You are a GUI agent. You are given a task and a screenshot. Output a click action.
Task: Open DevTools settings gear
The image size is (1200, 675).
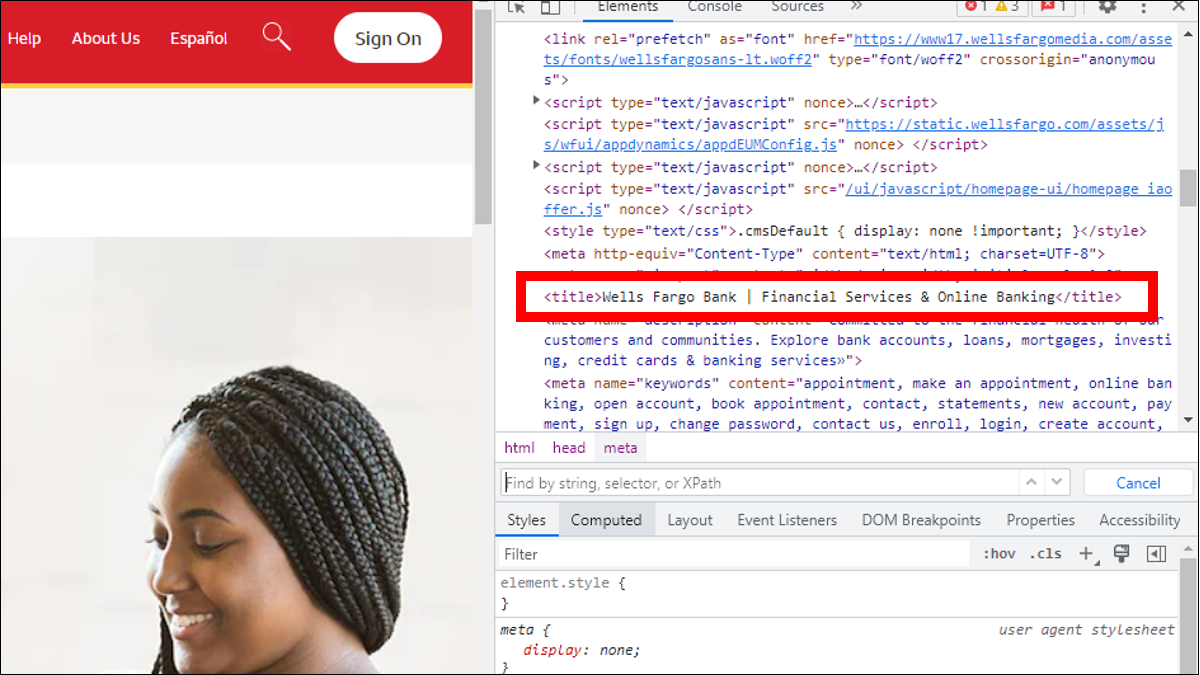coord(1107,7)
